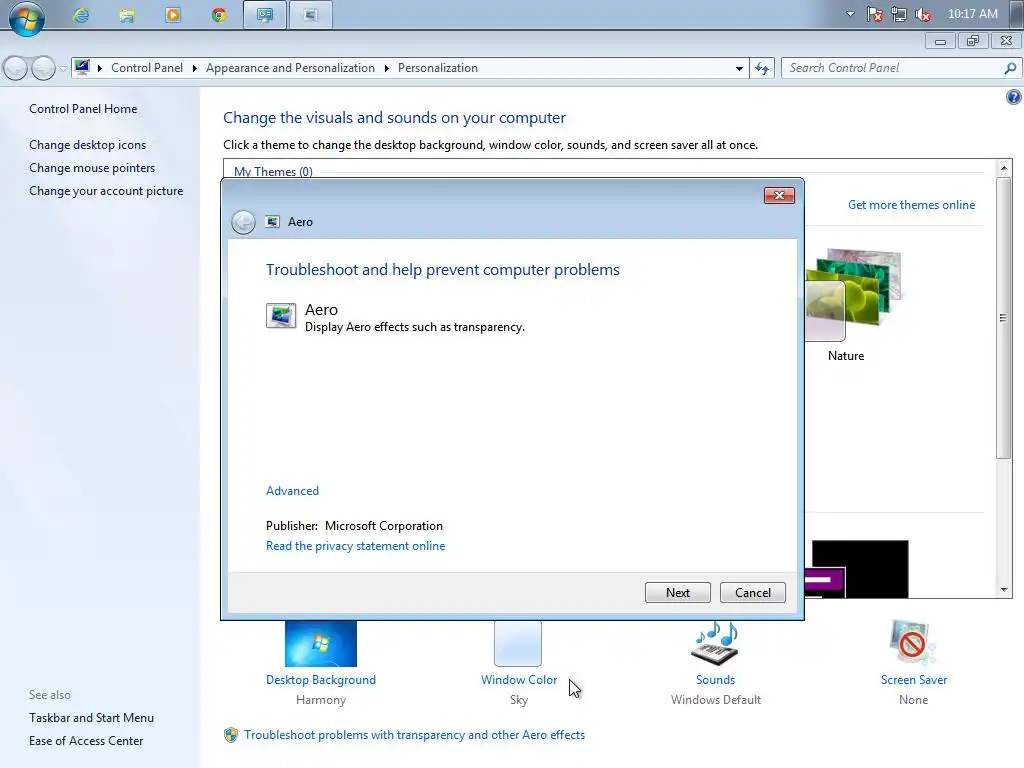
Task: Open Taskbar and Start Menu link
Action: (91, 718)
